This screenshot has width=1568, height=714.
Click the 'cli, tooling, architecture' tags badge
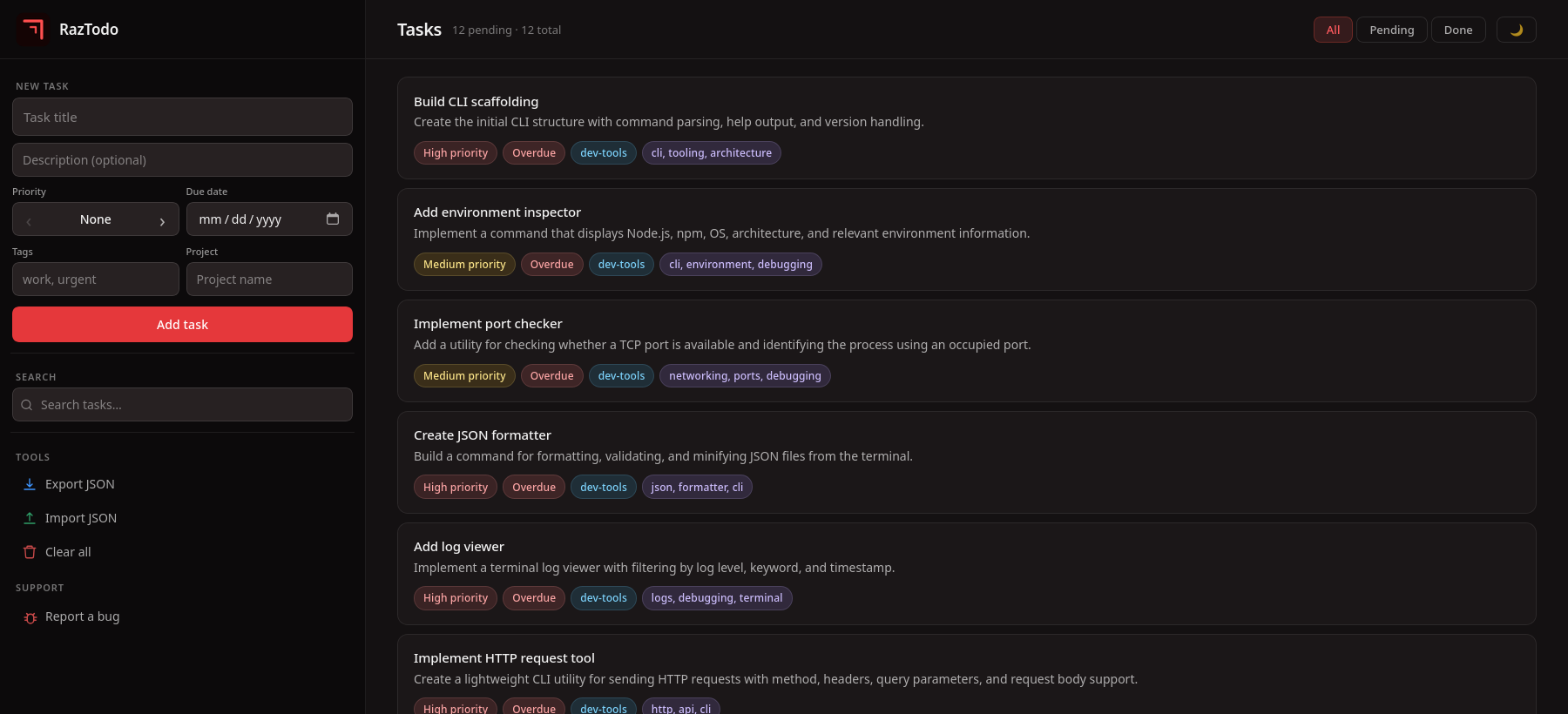point(712,152)
